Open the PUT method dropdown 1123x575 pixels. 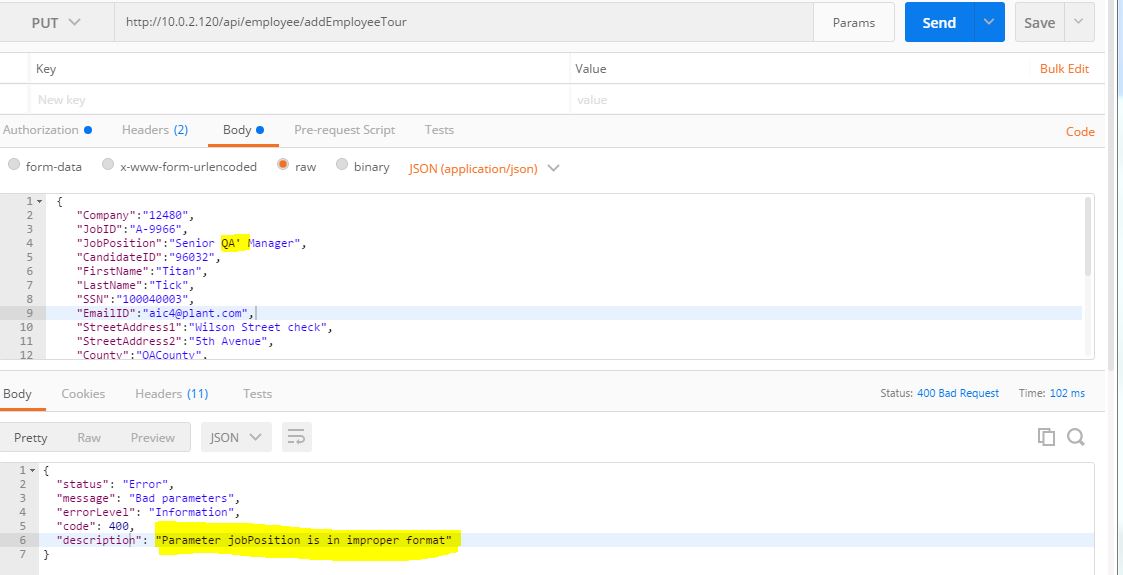(x=56, y=22)
